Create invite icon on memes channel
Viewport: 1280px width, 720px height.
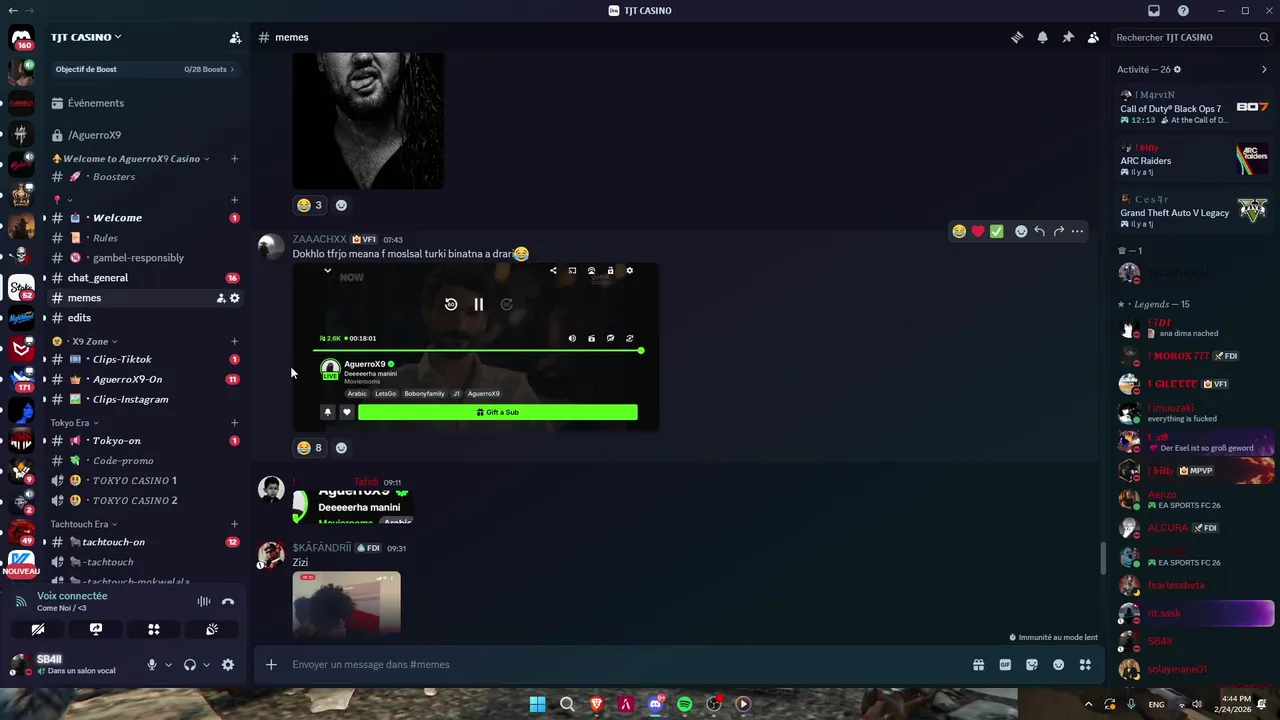pos(221,298)
